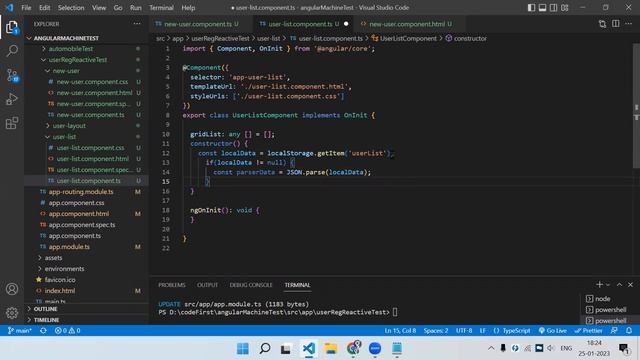Click the synchronize changes icon in status bar
Image resolution: width=640 pixels, height=360 pixels.
[43, 331]
